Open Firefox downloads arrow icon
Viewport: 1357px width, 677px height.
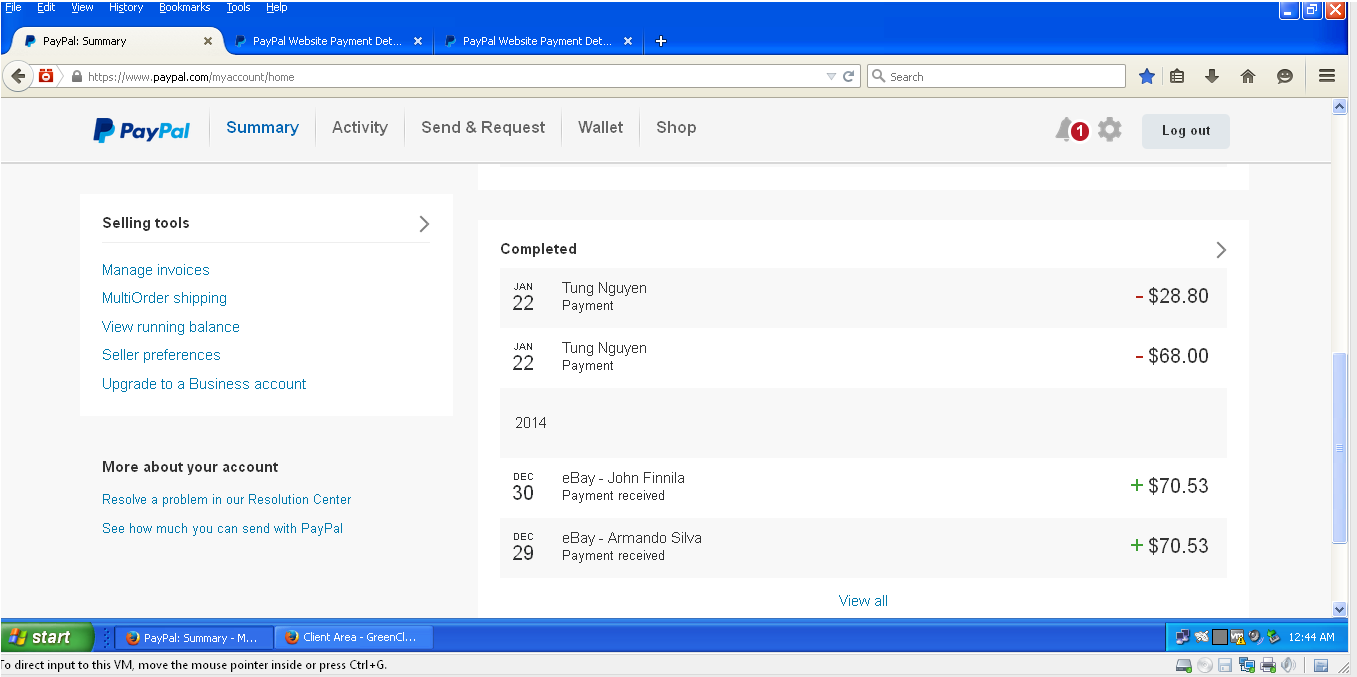click(1212, 76)
